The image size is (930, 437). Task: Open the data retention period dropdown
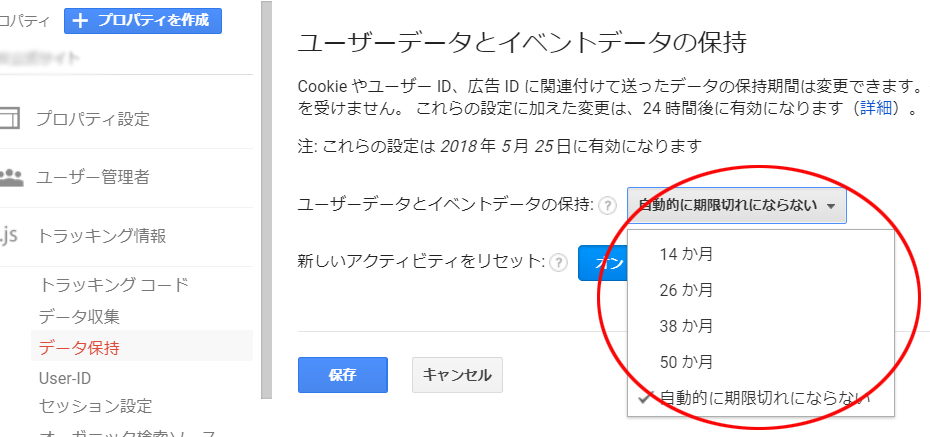tap(737, 205)
